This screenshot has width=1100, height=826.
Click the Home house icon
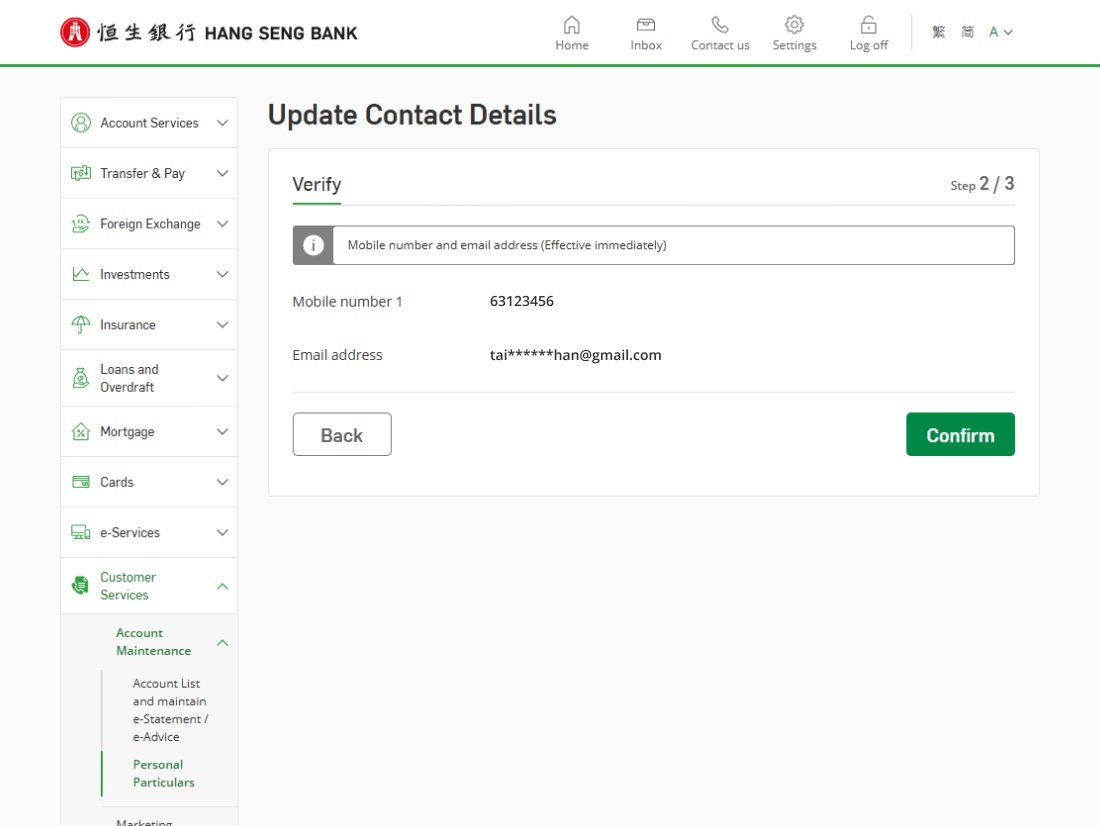pyautogui.click(x=572, y=25)
